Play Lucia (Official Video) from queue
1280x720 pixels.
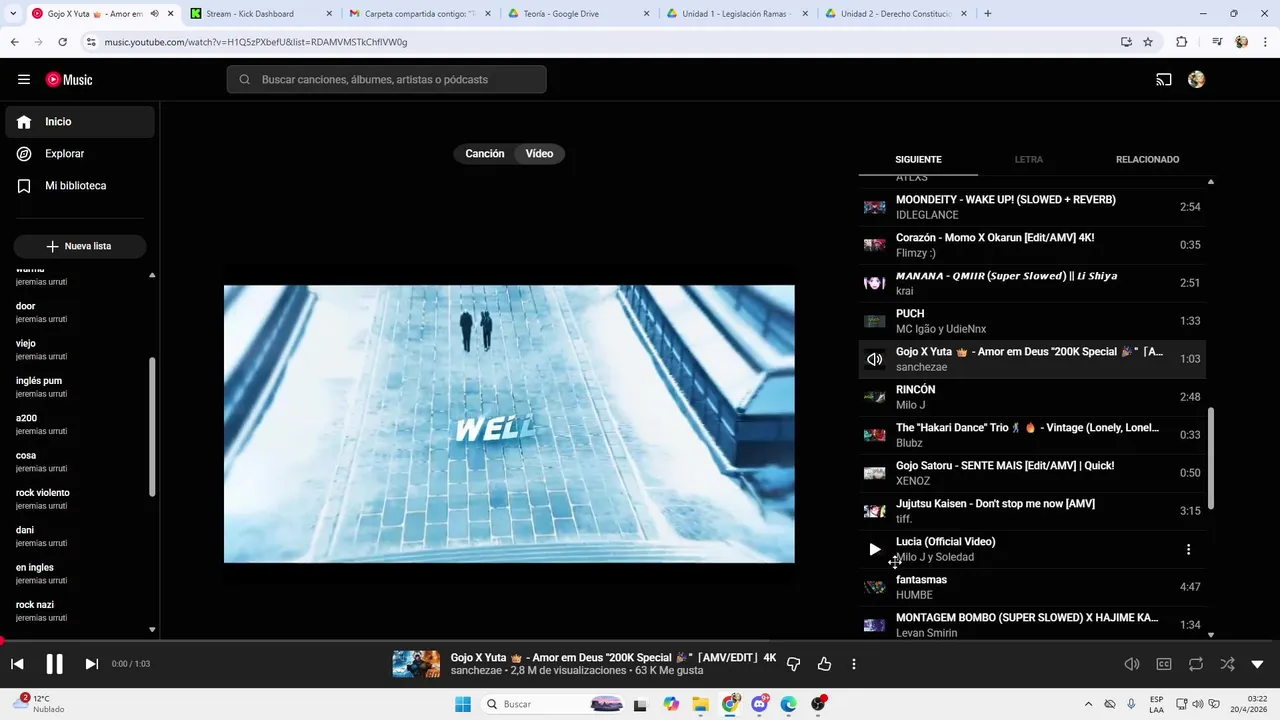875,549
